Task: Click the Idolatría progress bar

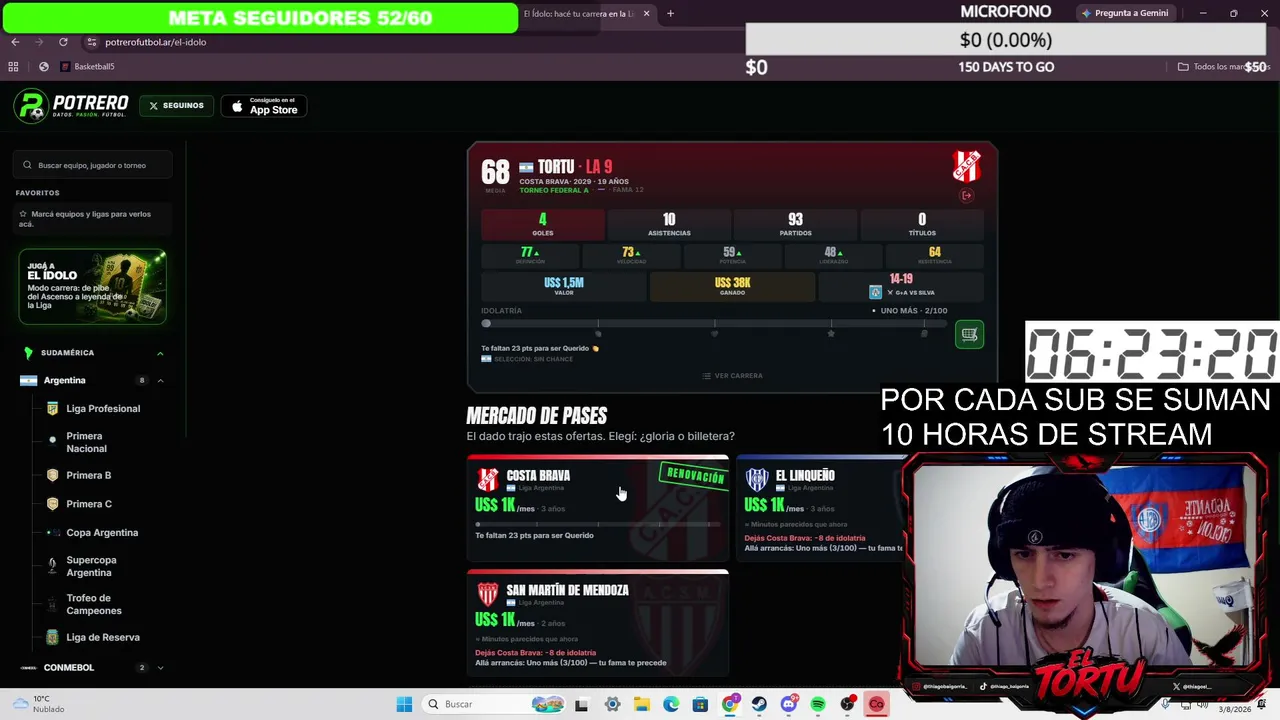Action: point(714,324)
